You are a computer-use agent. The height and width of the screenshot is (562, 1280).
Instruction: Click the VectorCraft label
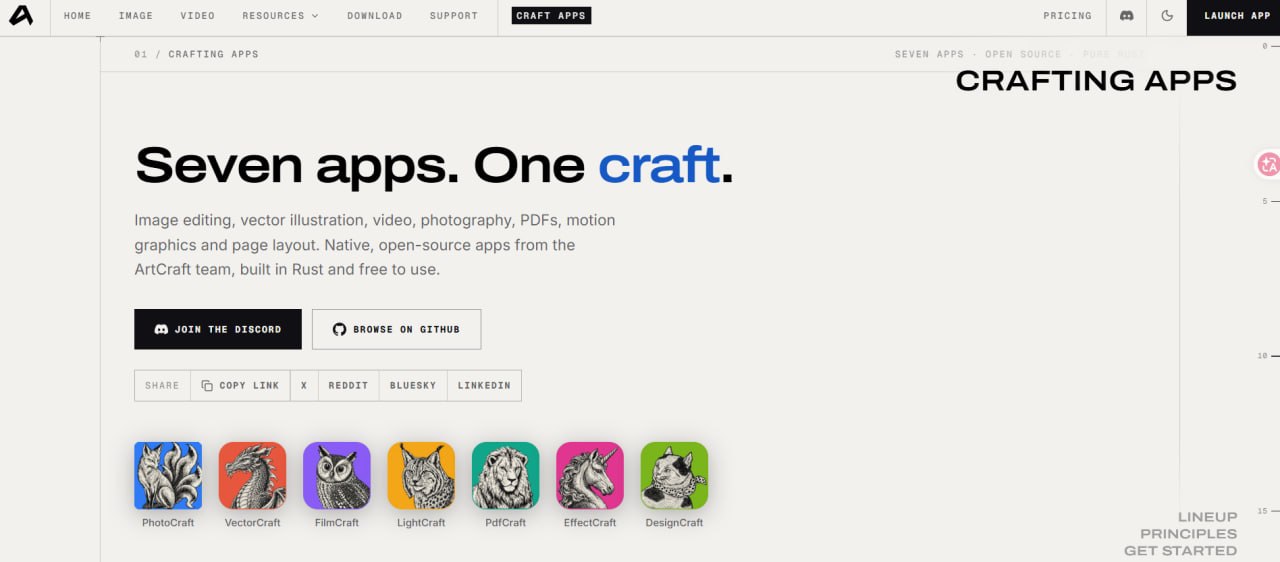point(252,523)
